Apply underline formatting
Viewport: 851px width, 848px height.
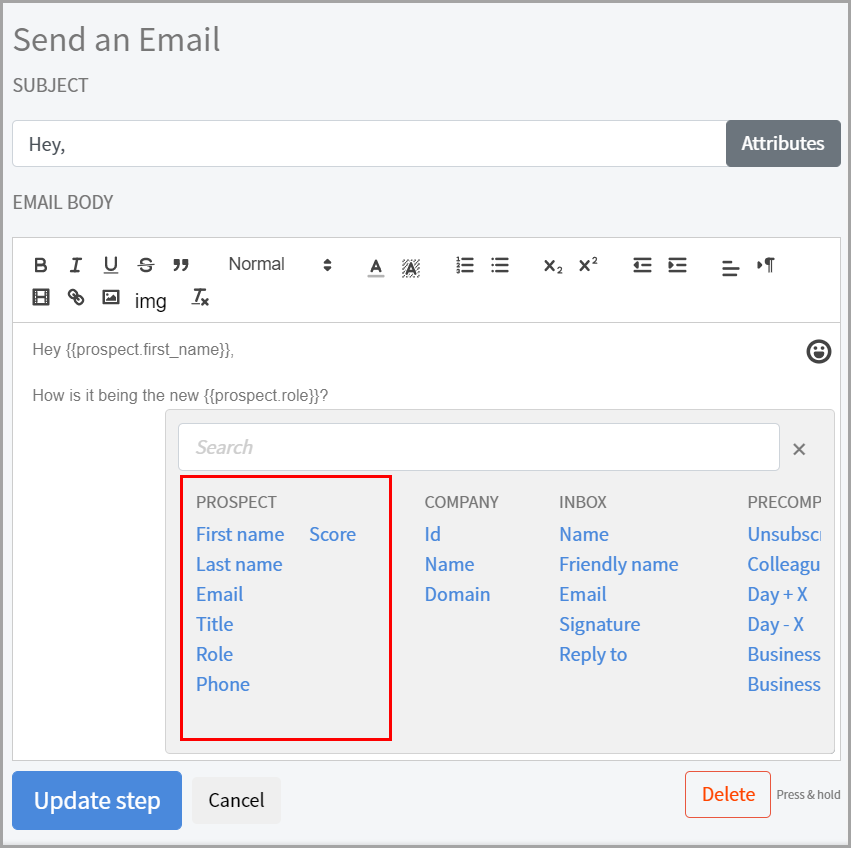pyautogui.click(x=111, y=265)
